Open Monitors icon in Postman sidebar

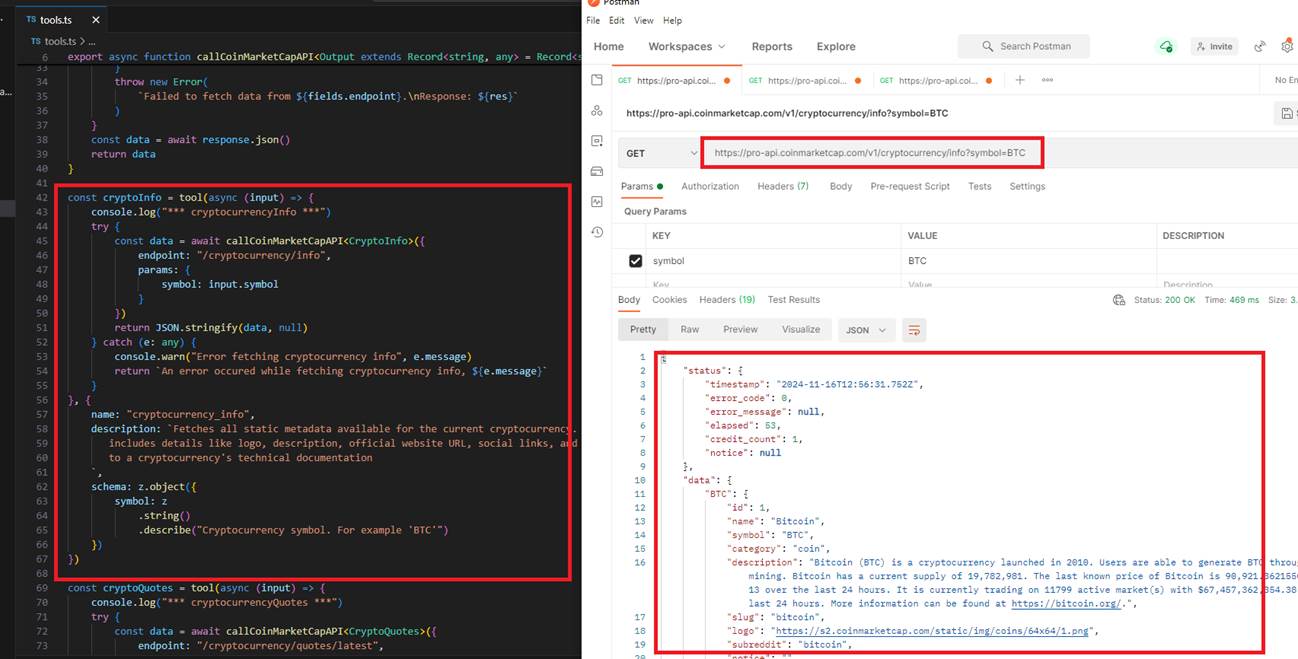597,201
